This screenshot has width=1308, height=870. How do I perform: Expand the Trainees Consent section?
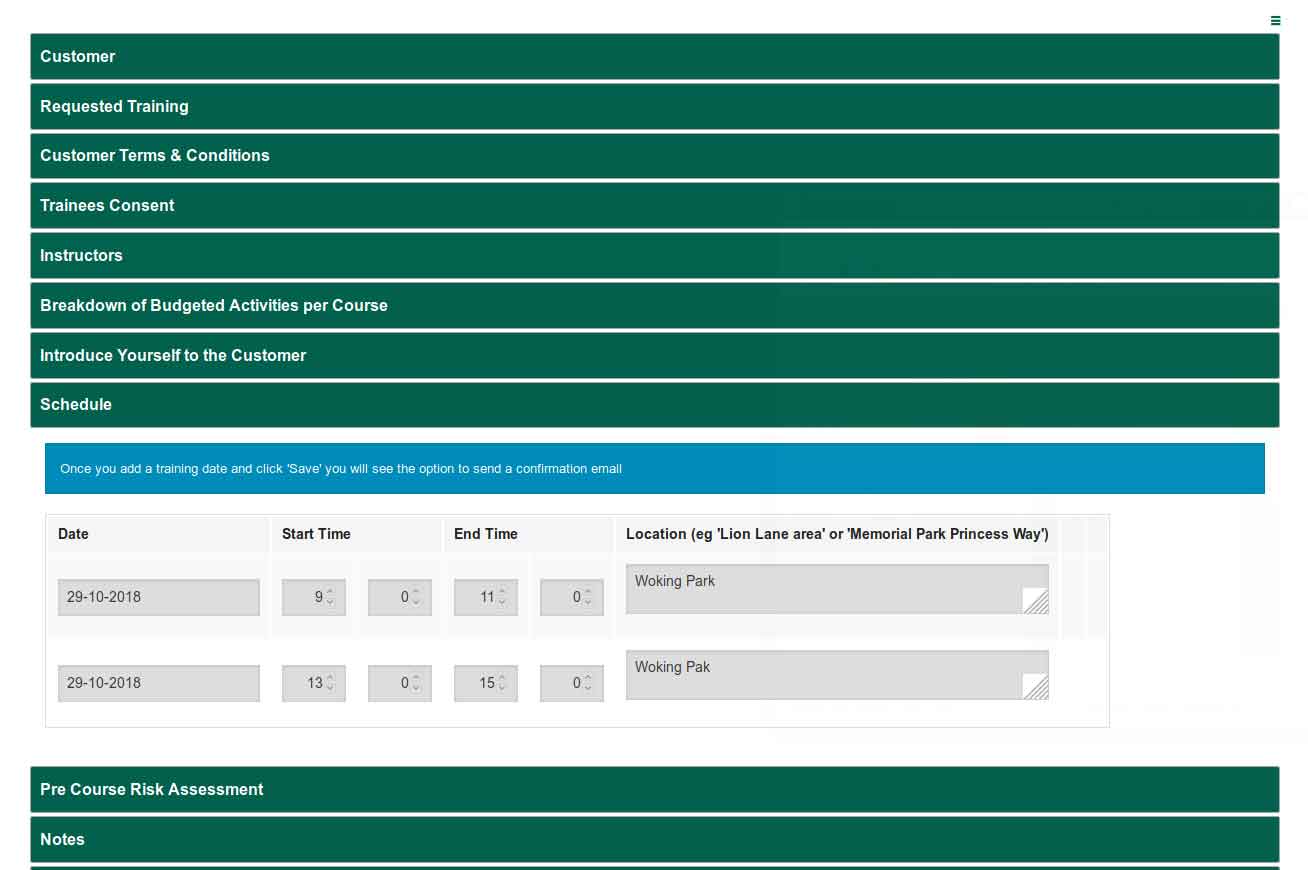point(655,205)
